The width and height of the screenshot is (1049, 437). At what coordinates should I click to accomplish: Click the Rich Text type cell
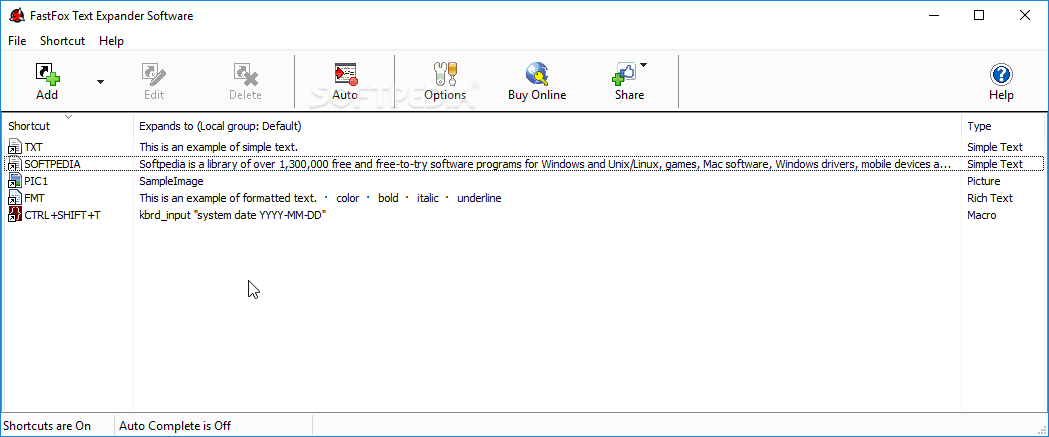click(x=990, y=198)
